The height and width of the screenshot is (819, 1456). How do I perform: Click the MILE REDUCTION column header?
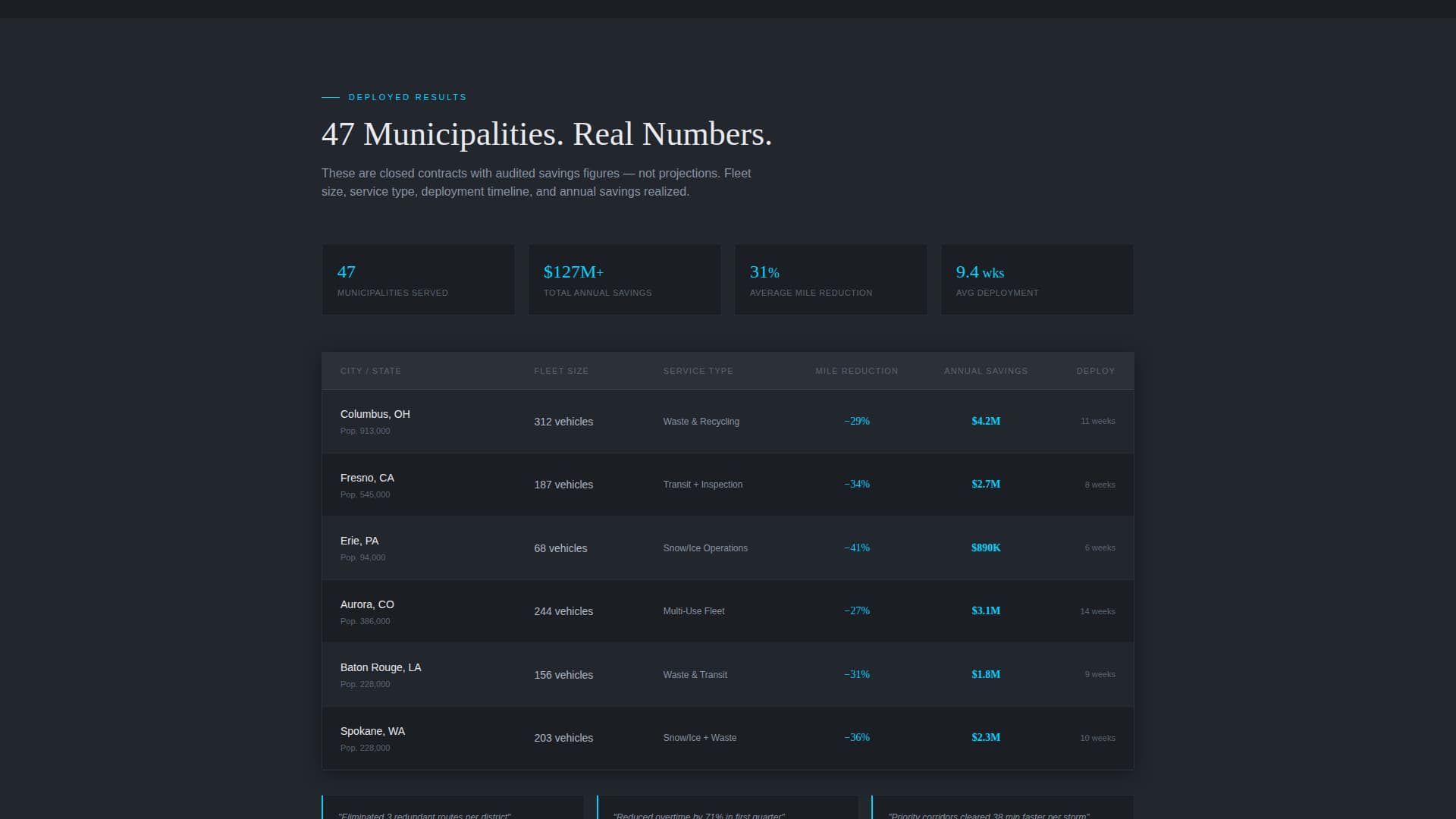coord(857,371)
